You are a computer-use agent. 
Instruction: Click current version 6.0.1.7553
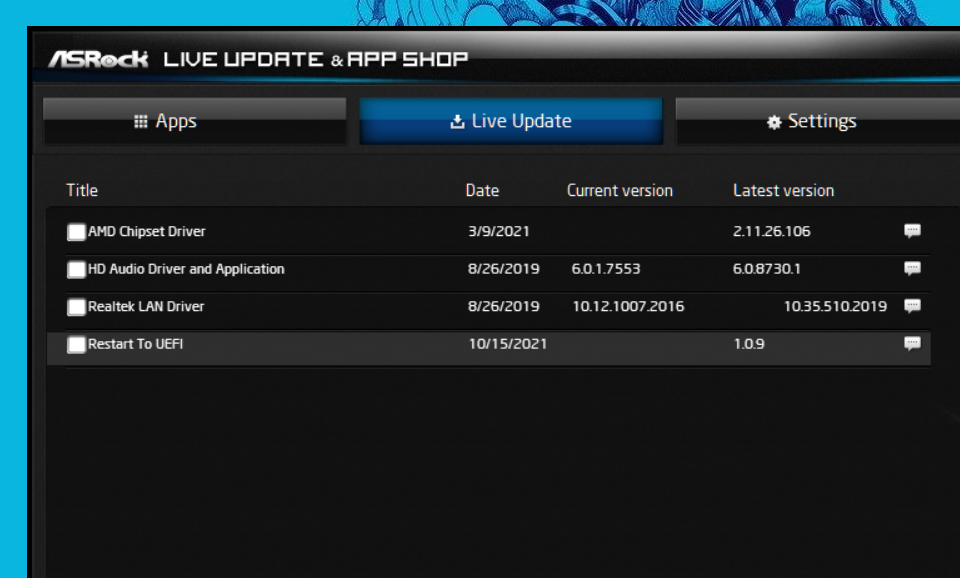pos(606,269)
